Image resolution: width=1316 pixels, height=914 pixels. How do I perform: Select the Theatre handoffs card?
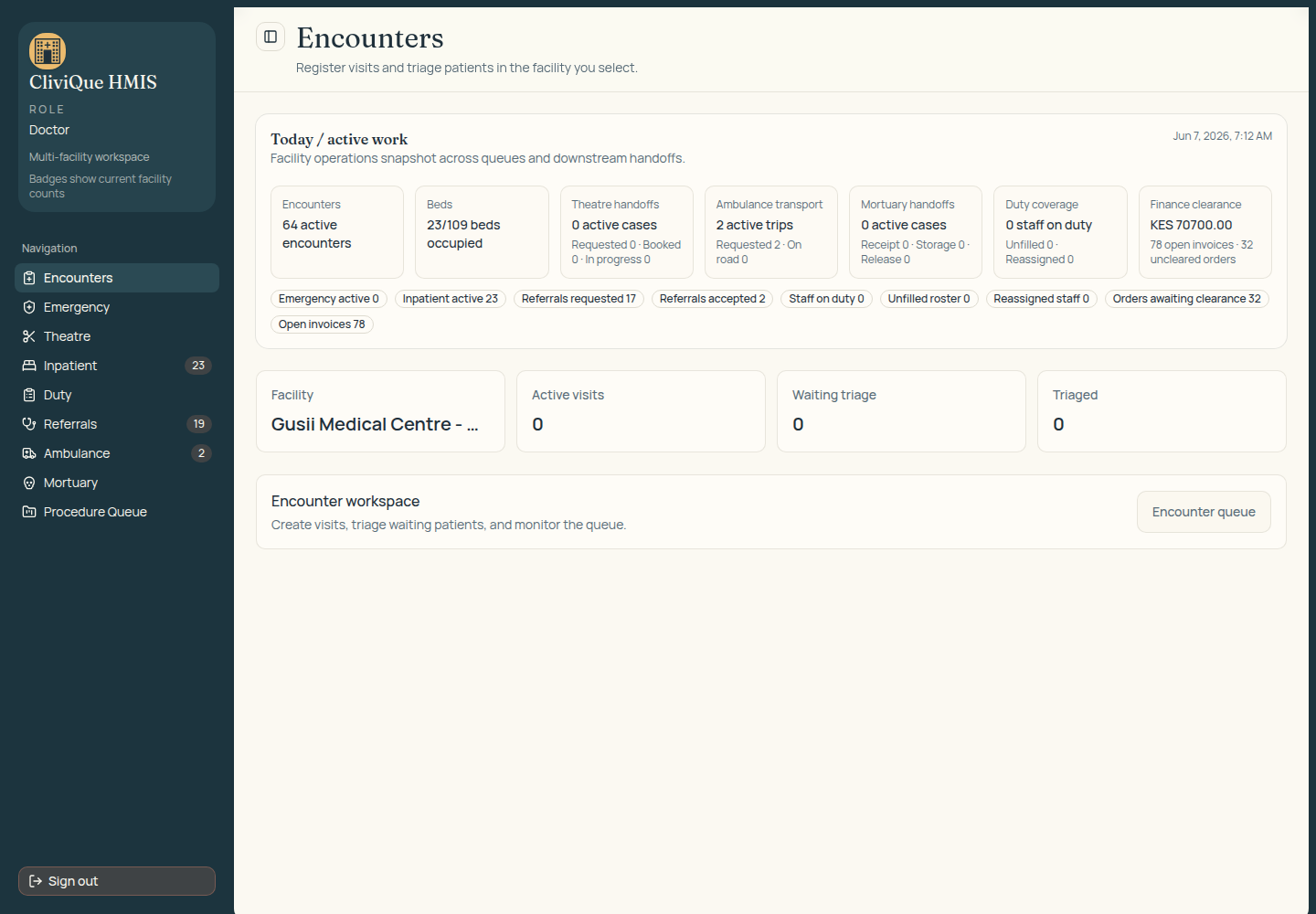(627, 232)
